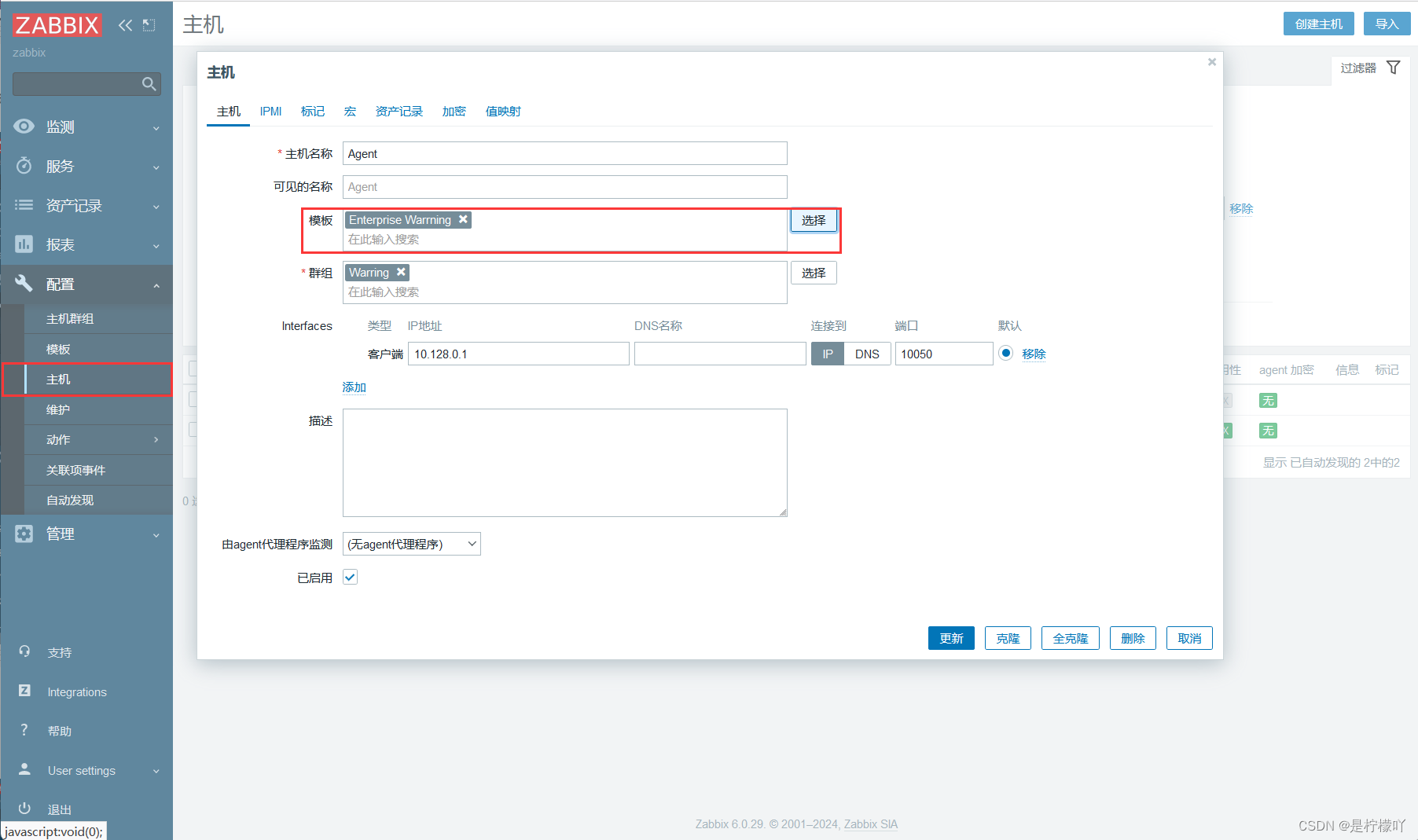Toggle the kiosk/hide sidebar icon
The height and width of the screenshot is (840, 1418).
click(149, 25)
